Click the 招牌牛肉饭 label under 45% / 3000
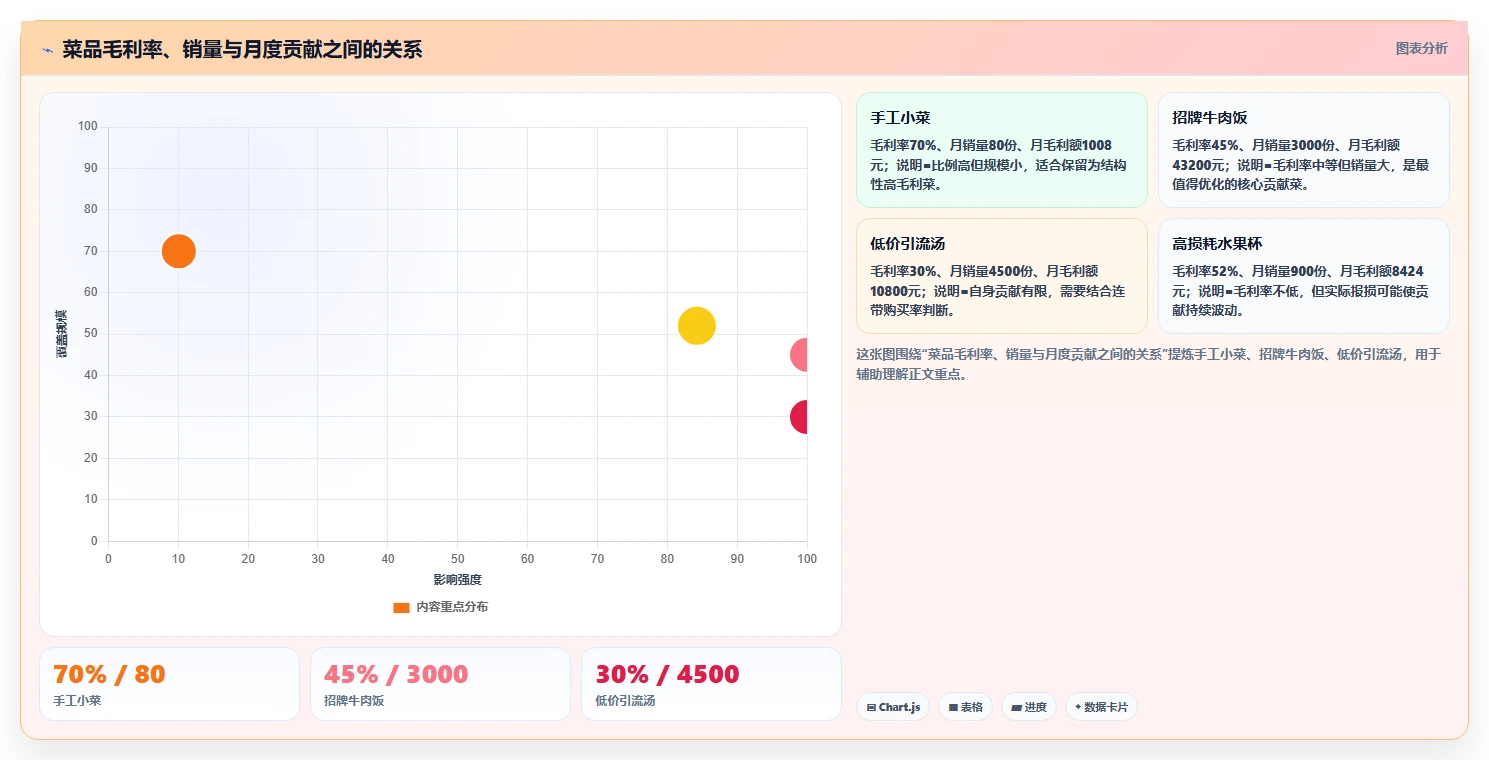Image resolution: width=1489 pixels, height=760 pixels. click(x=354, y=701)
